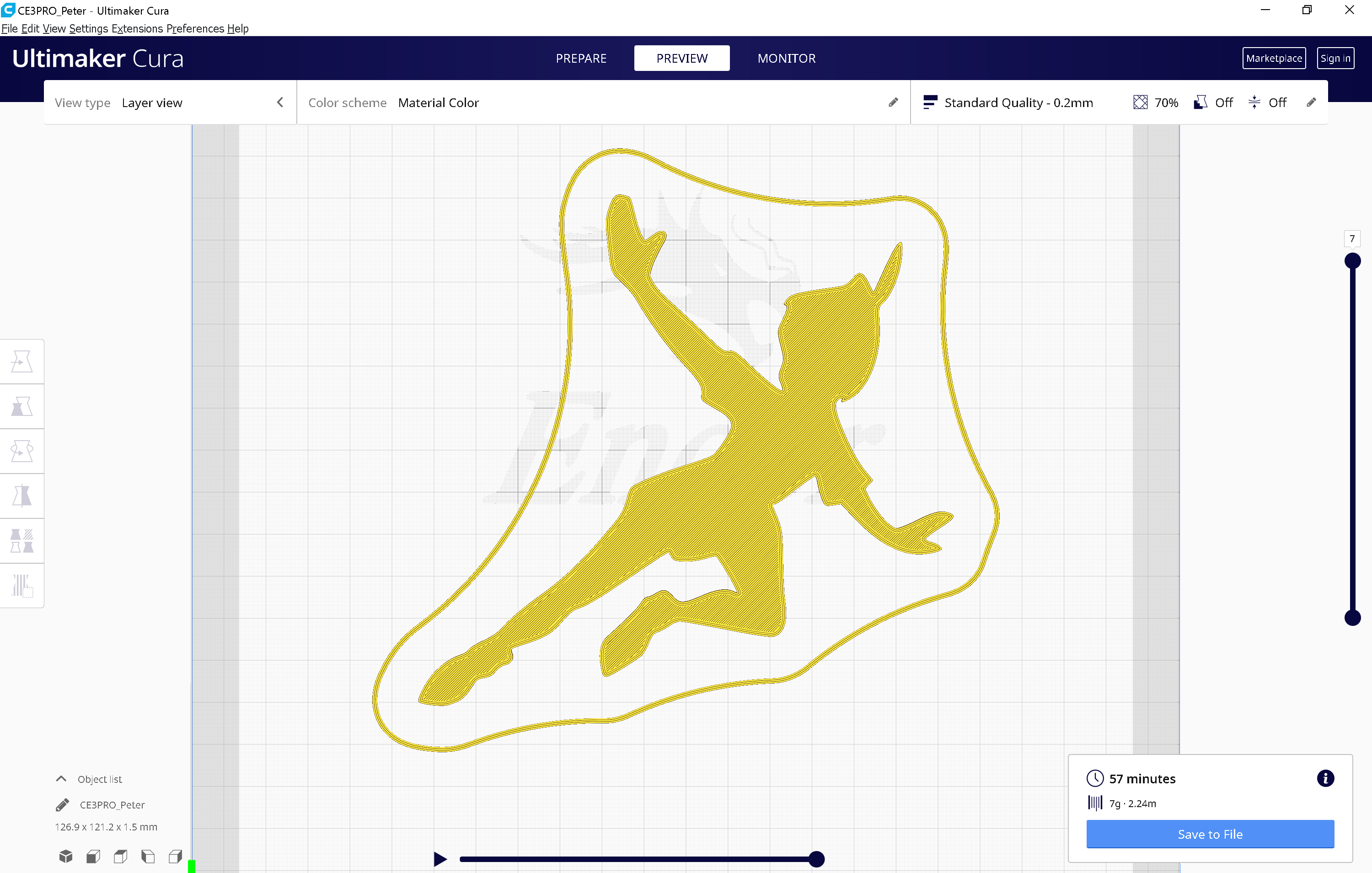Switch to the 3D camera view
1372x873 pixels.
(65, 856)
